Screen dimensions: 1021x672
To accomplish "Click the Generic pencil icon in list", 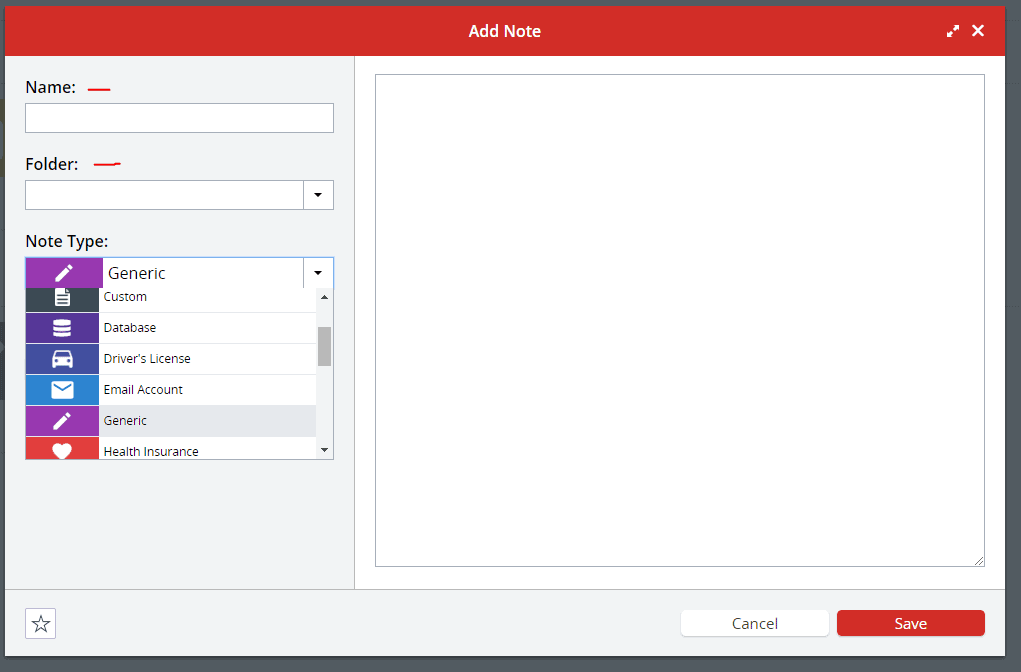I will [62, 421].
